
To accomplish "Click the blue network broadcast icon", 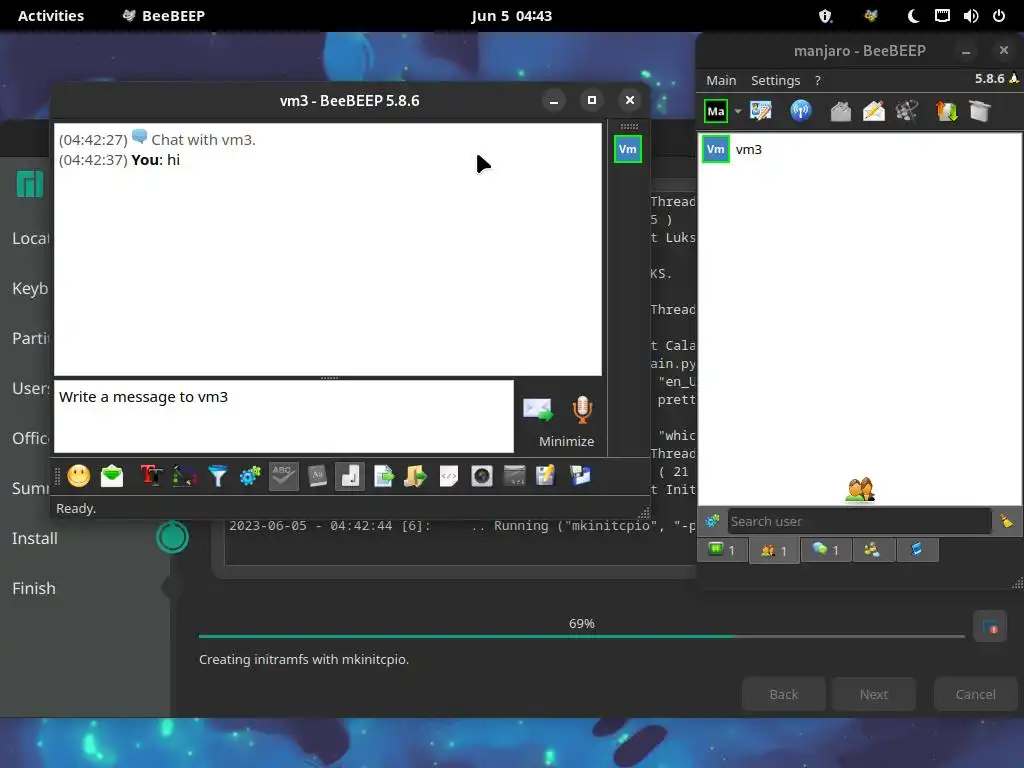I will (801, 111).
